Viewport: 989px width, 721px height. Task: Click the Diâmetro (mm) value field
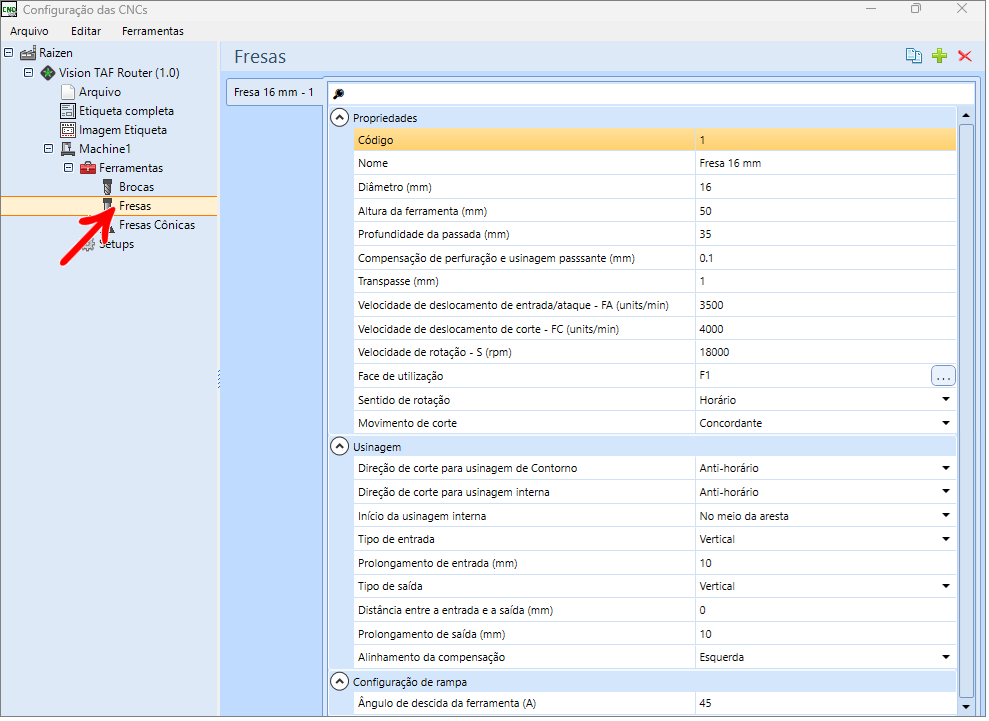(825, 187)
